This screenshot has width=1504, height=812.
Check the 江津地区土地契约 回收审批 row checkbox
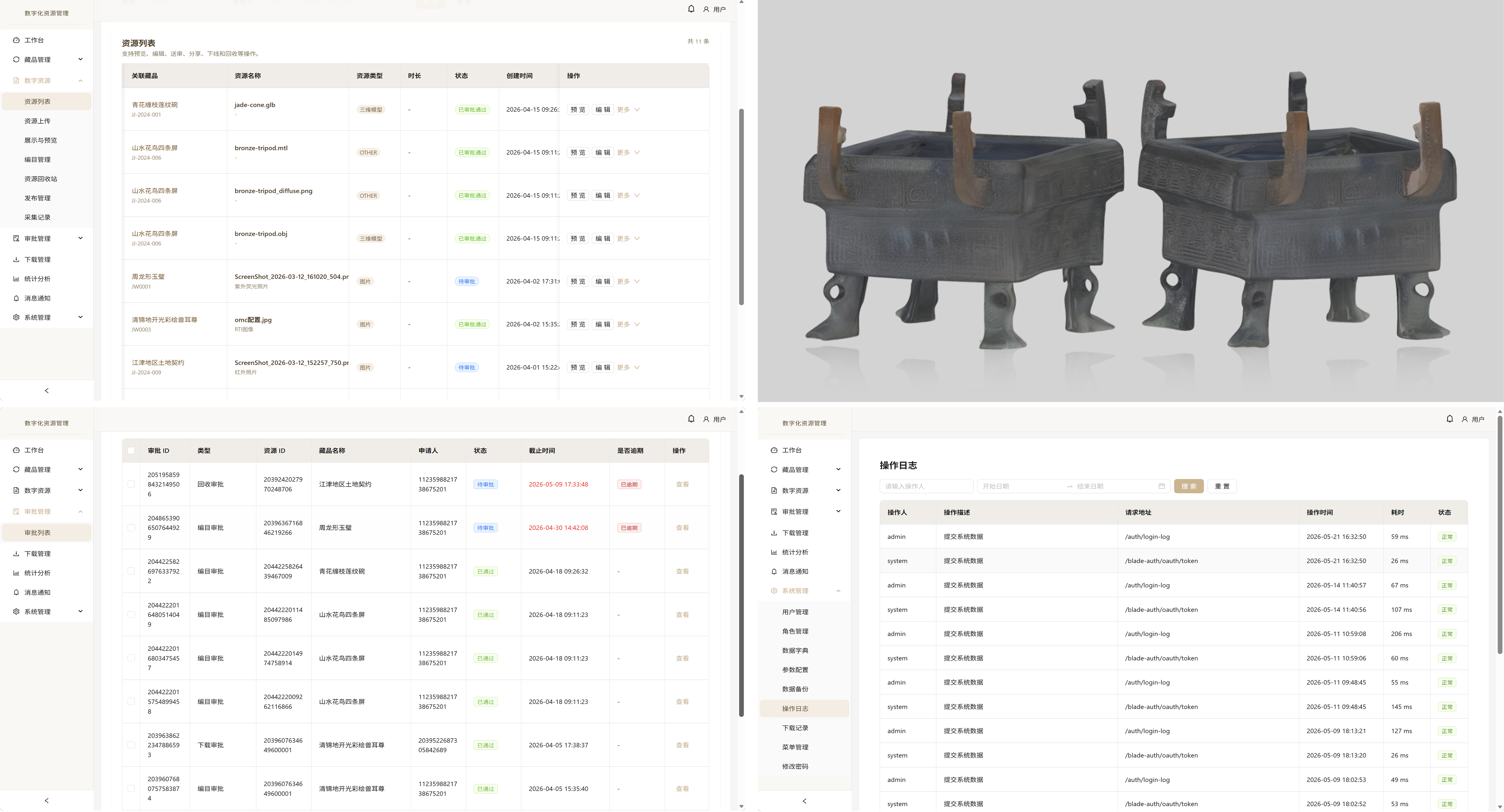point(131,484)
